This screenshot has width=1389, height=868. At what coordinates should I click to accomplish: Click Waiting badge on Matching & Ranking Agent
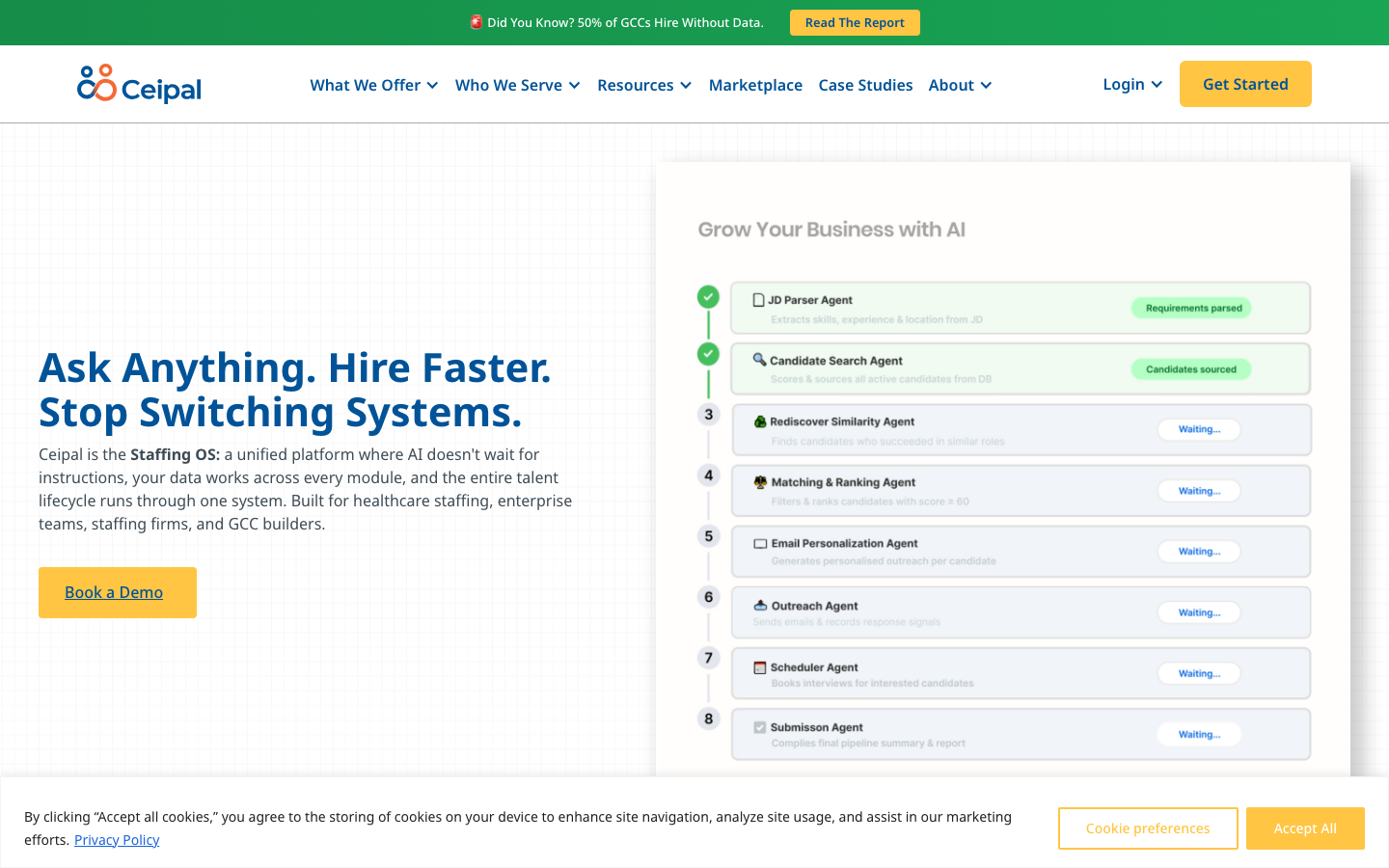(x=1199, y=491)
